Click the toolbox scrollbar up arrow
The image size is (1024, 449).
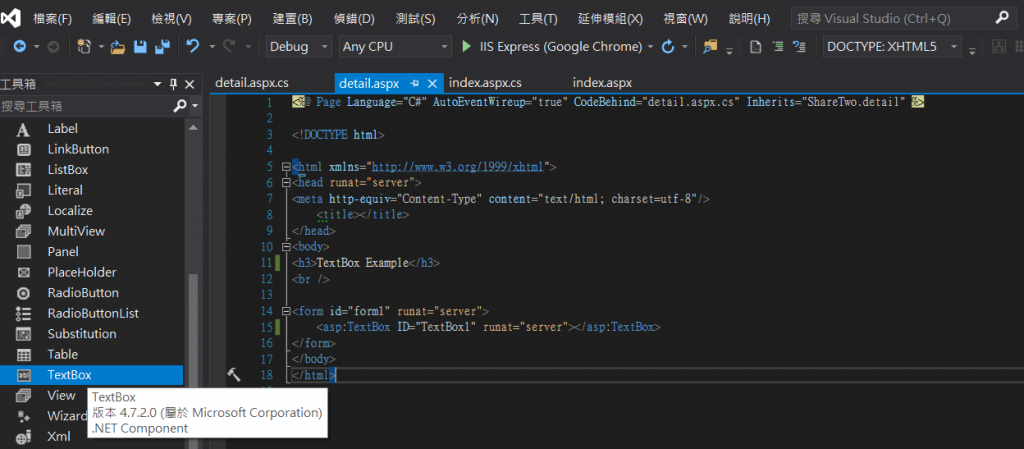pos(193,127)
